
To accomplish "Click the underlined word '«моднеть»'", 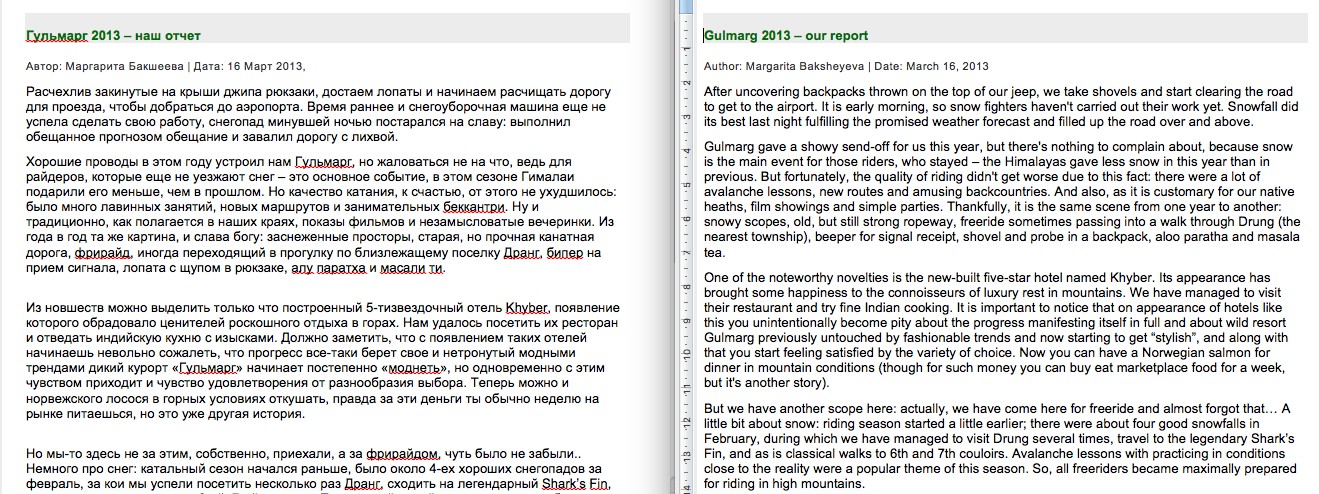I will pyautogui.click(x=416, y=370).
